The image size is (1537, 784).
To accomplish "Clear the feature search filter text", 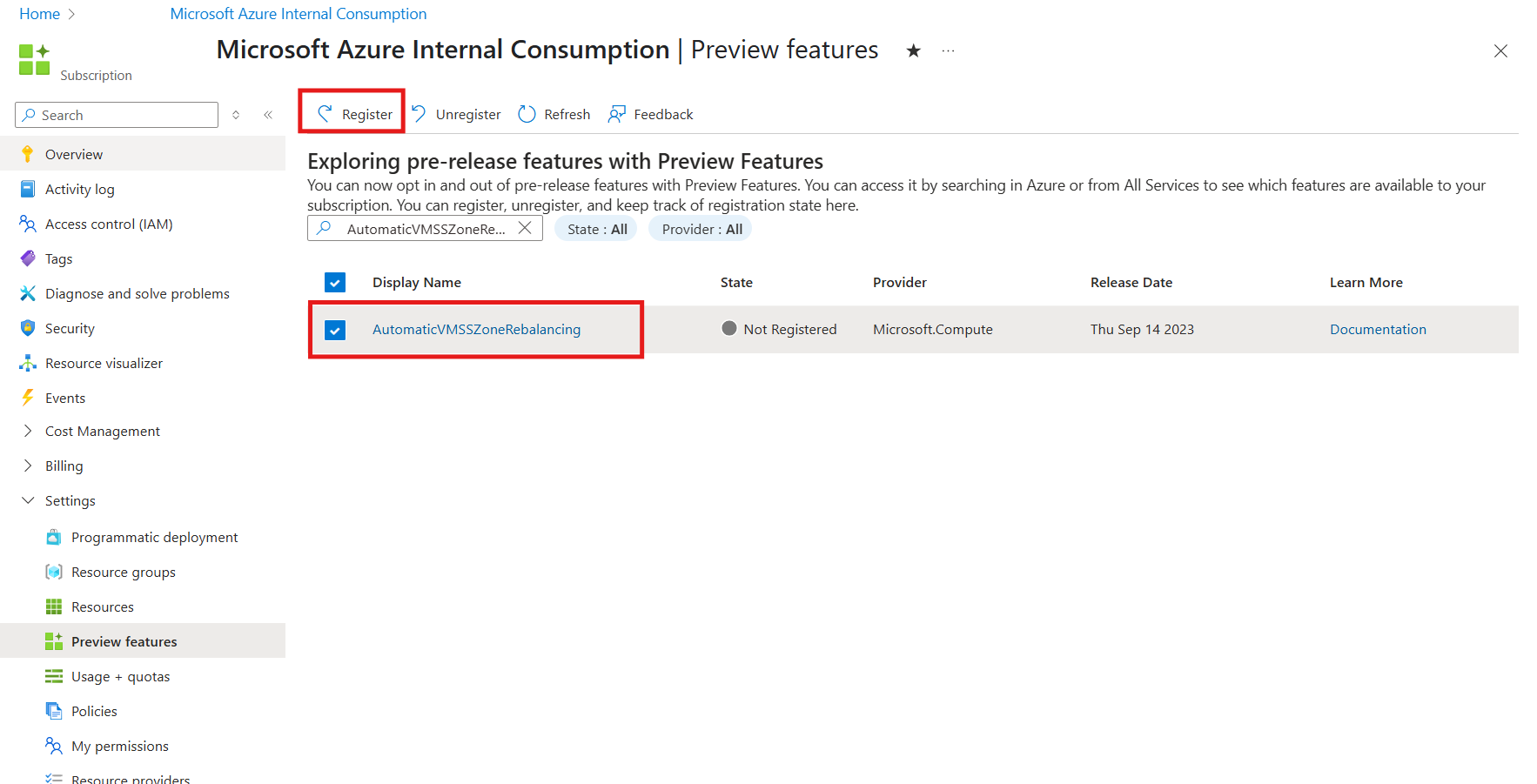I will (x=525, y=228).
